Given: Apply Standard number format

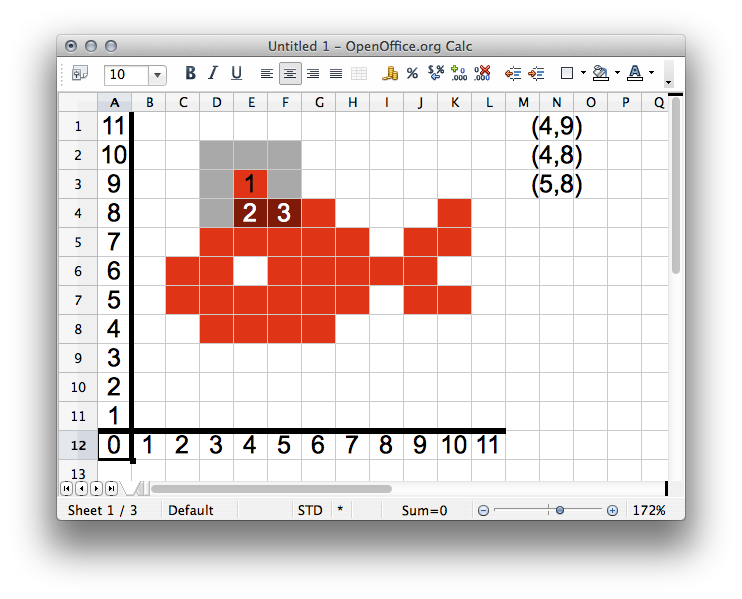Looking at the screenshot, I should pyautogui.click(x=436, y=73).
